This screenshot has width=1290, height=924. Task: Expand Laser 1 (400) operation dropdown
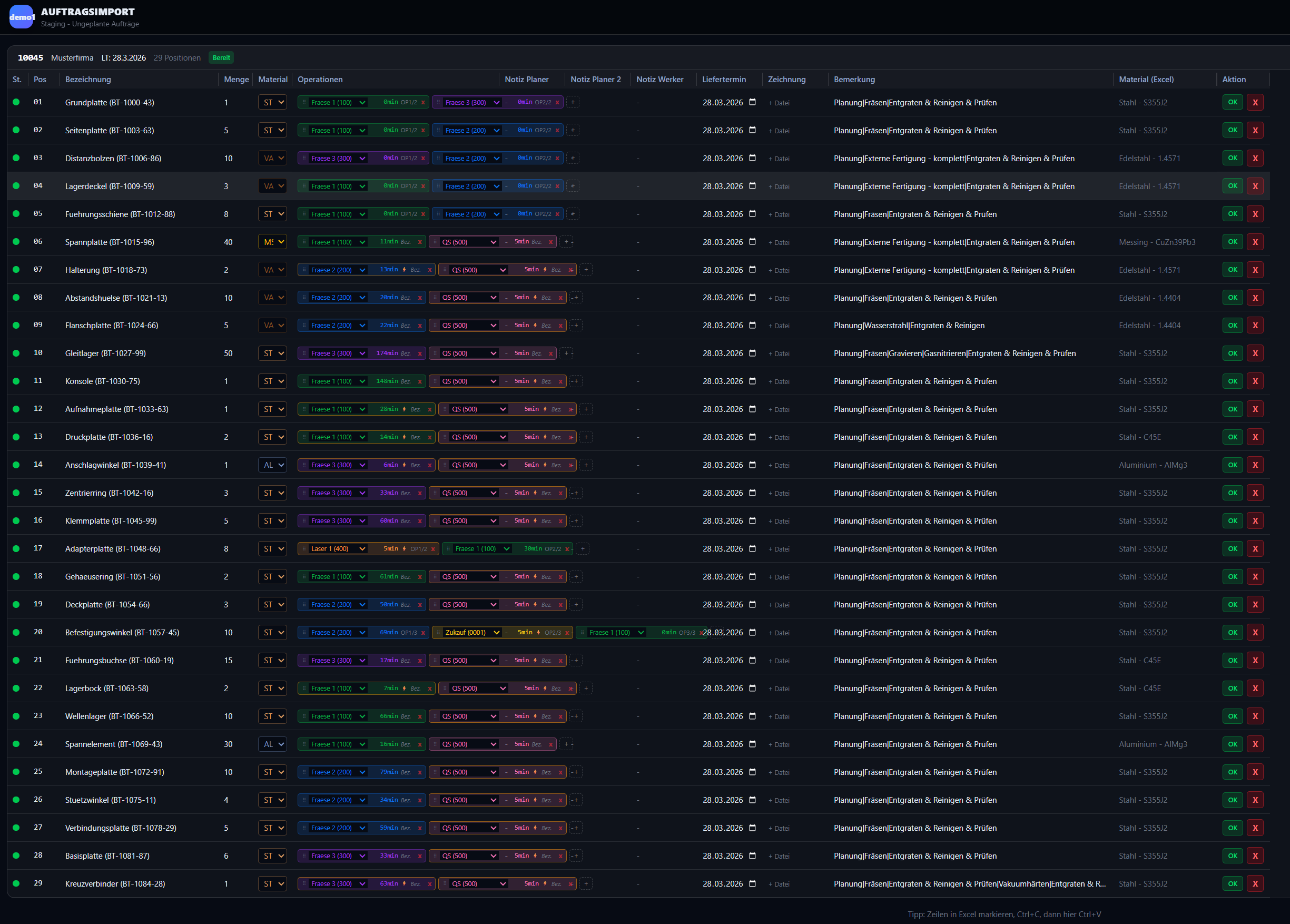click(362, 549)
